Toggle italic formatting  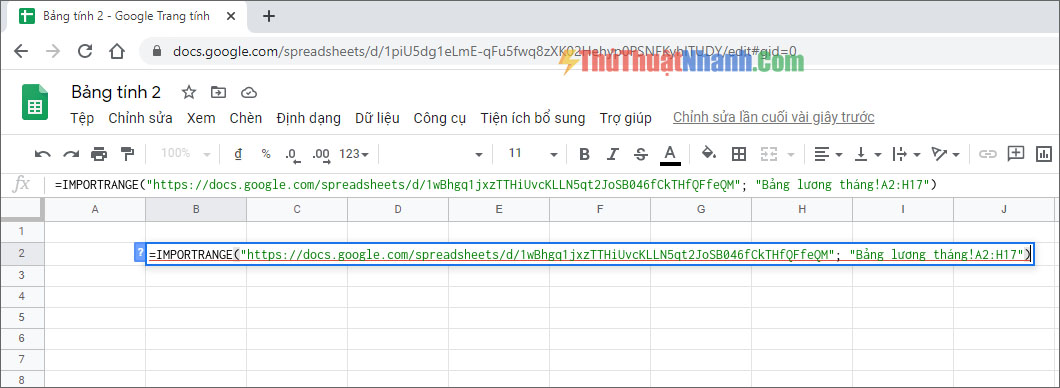[612, 154]
